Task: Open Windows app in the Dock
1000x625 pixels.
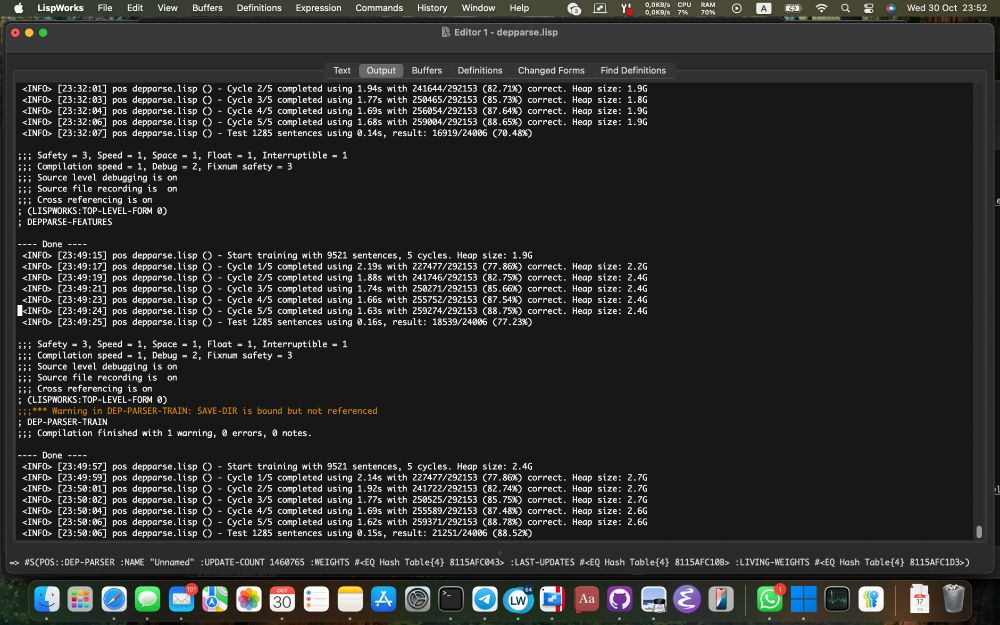Action: [x=804, y=599]
